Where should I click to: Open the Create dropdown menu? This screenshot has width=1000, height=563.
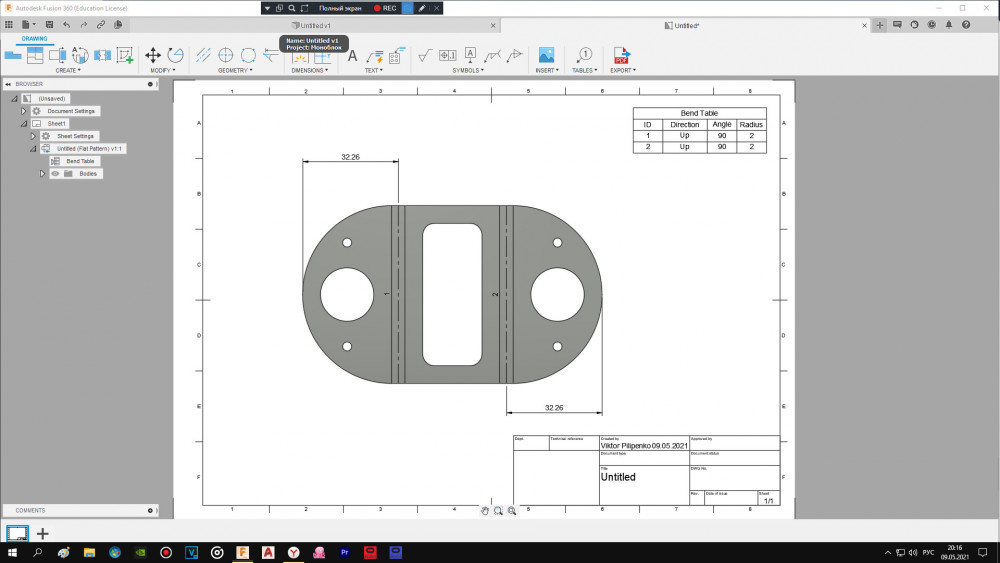coord(68,70)
